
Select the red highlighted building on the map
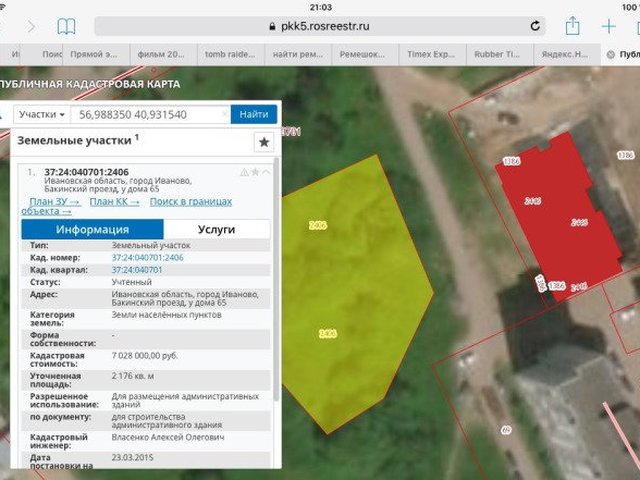[560, 216]
